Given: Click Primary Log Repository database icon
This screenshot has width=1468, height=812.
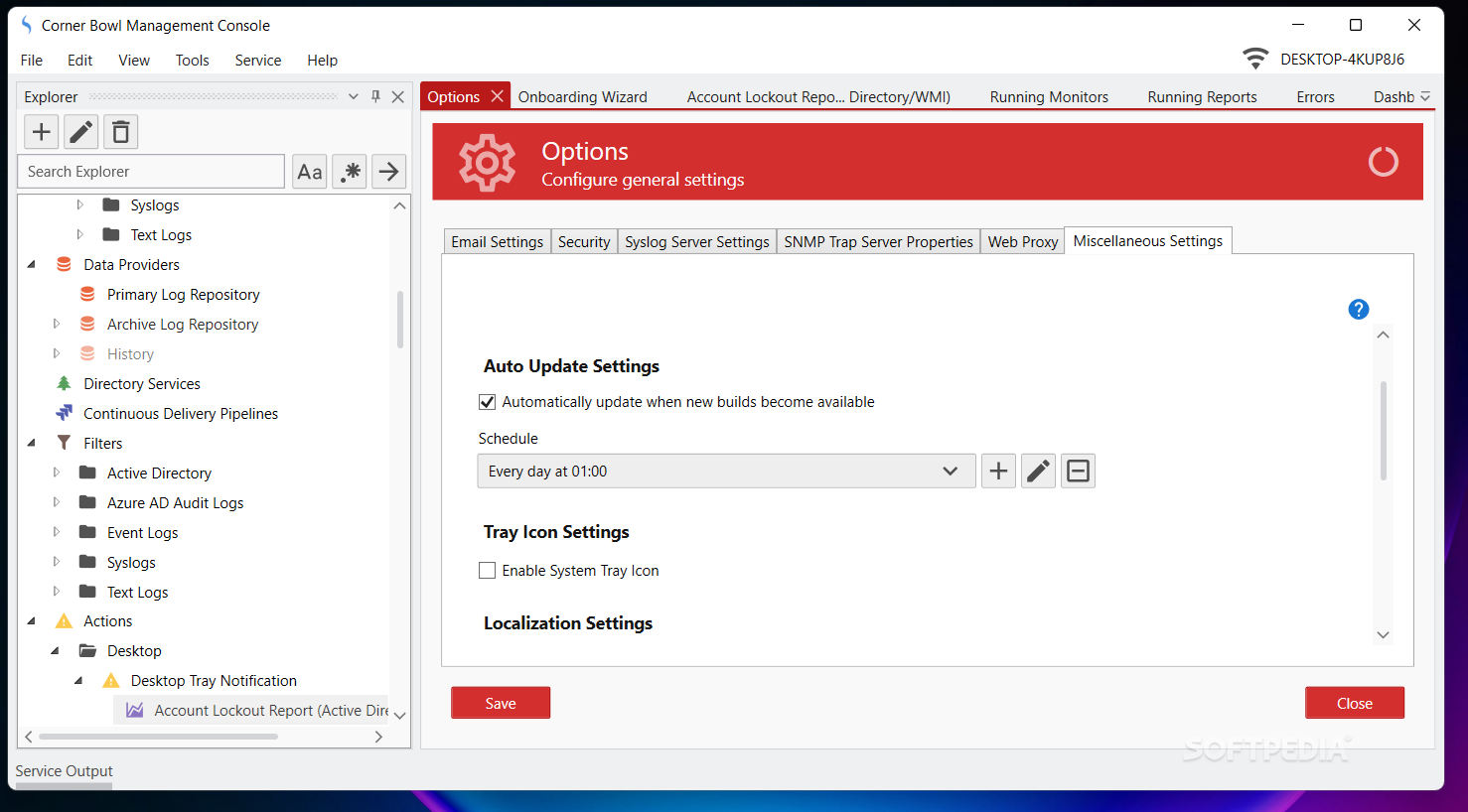Looking at the screenshot, I should click(87, 294).
